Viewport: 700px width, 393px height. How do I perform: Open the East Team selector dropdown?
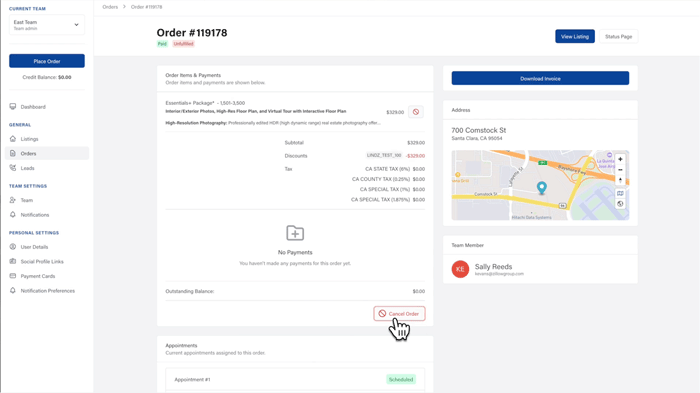[46, 25]
